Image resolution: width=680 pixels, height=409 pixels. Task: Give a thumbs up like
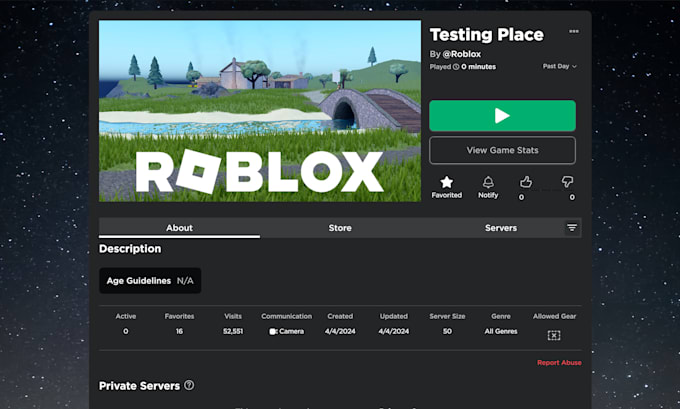(526, 182)
